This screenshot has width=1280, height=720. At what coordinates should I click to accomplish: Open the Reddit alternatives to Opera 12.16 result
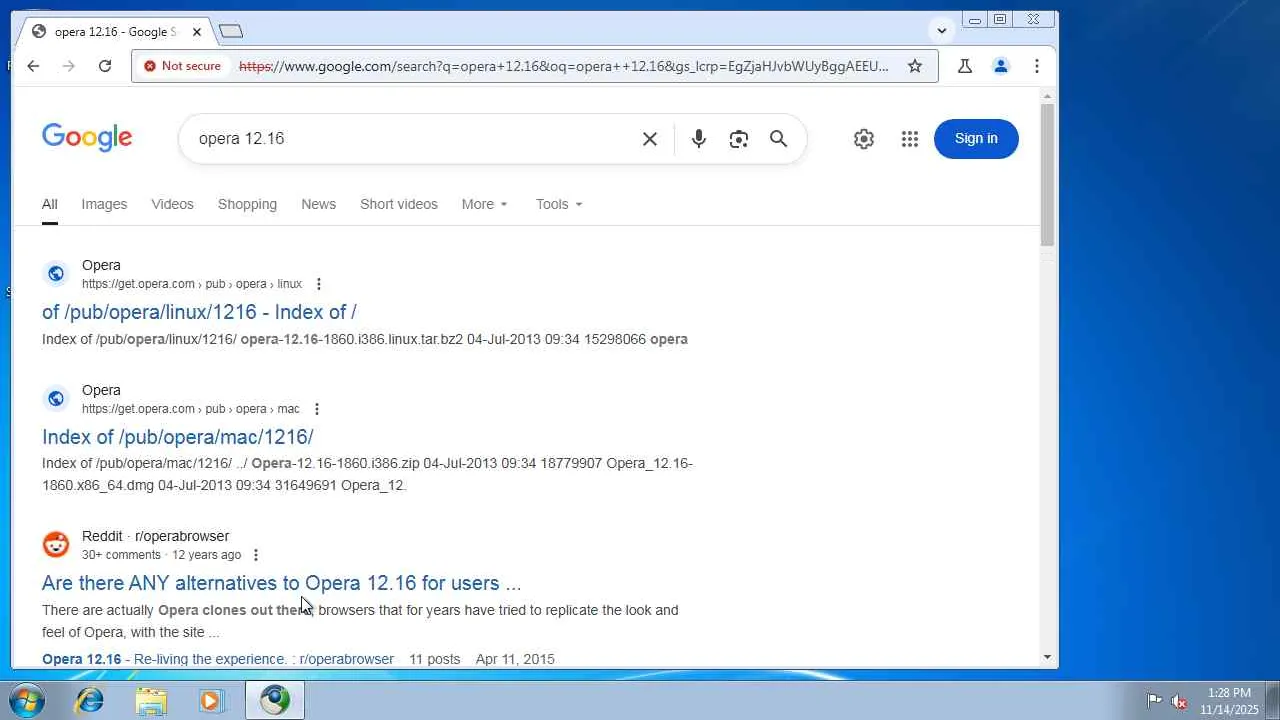pos(281,583)
